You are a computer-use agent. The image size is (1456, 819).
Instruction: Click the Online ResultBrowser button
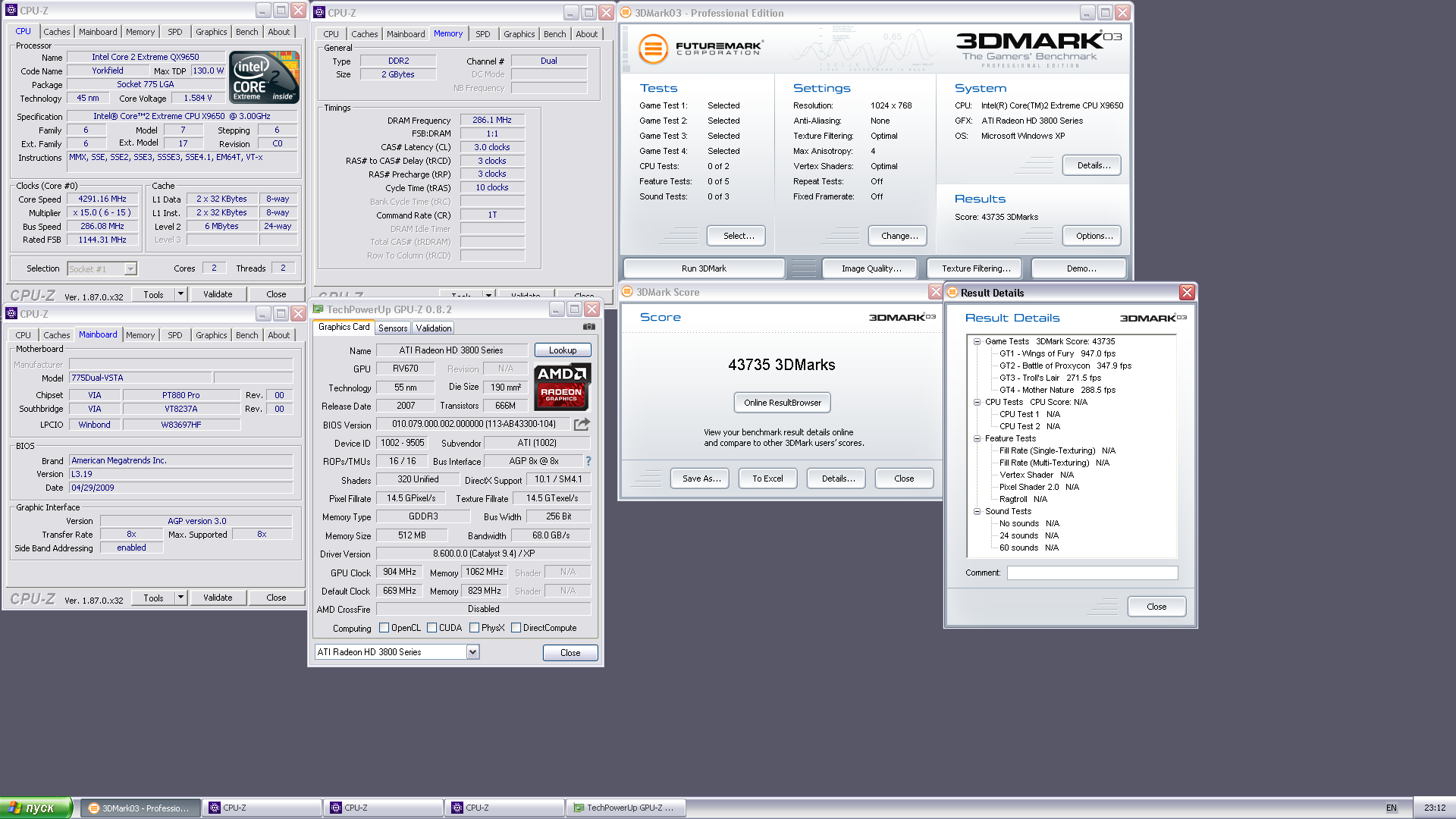point(782,403)
